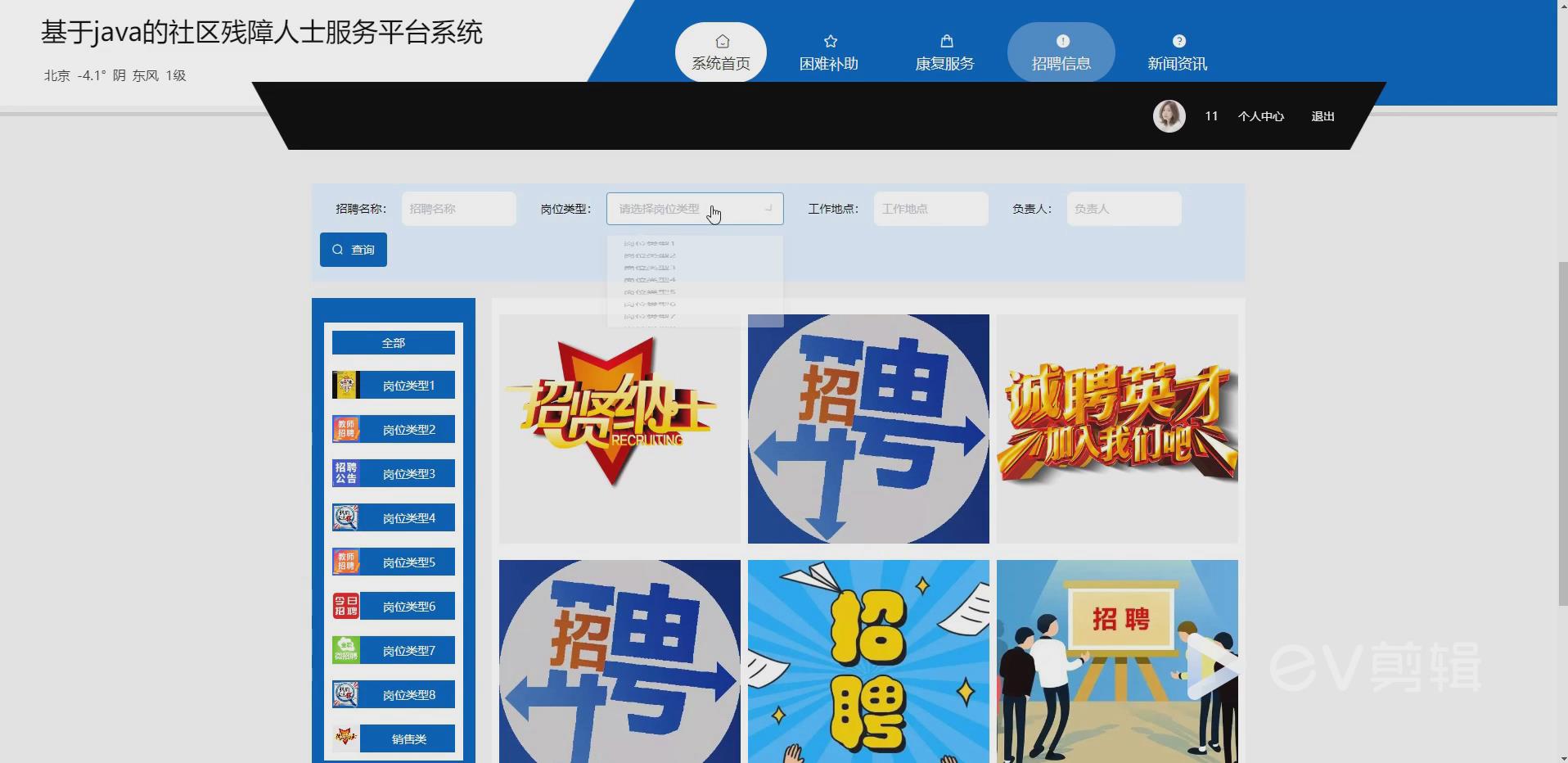Image resolution: width=1568 pixels, height=763 pixels.
Task: Click the 招聘公告 icon beside 岗位类型3
Action: [x=345, y=472]
